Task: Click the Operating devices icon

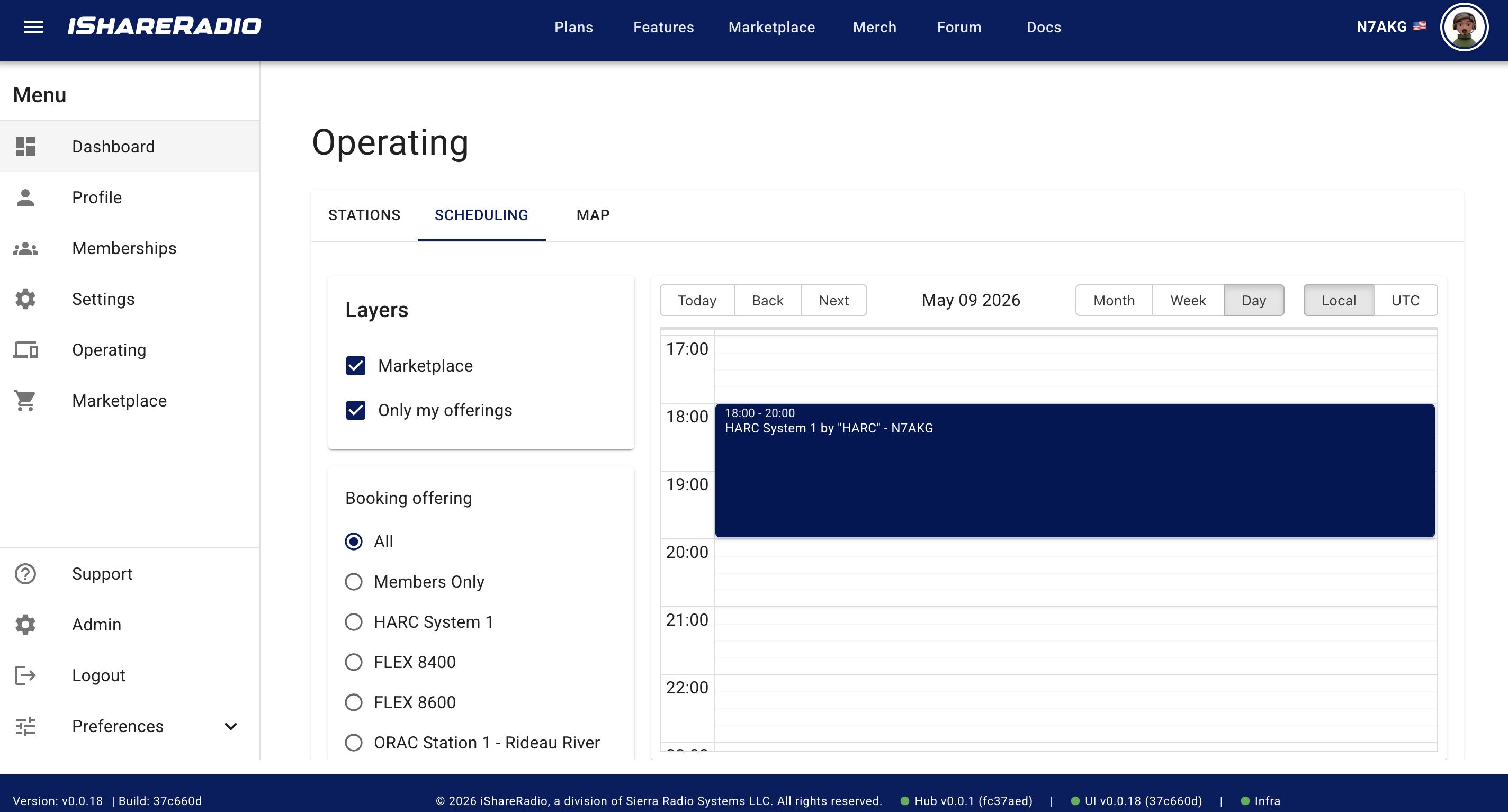Action: pos(25,350)
